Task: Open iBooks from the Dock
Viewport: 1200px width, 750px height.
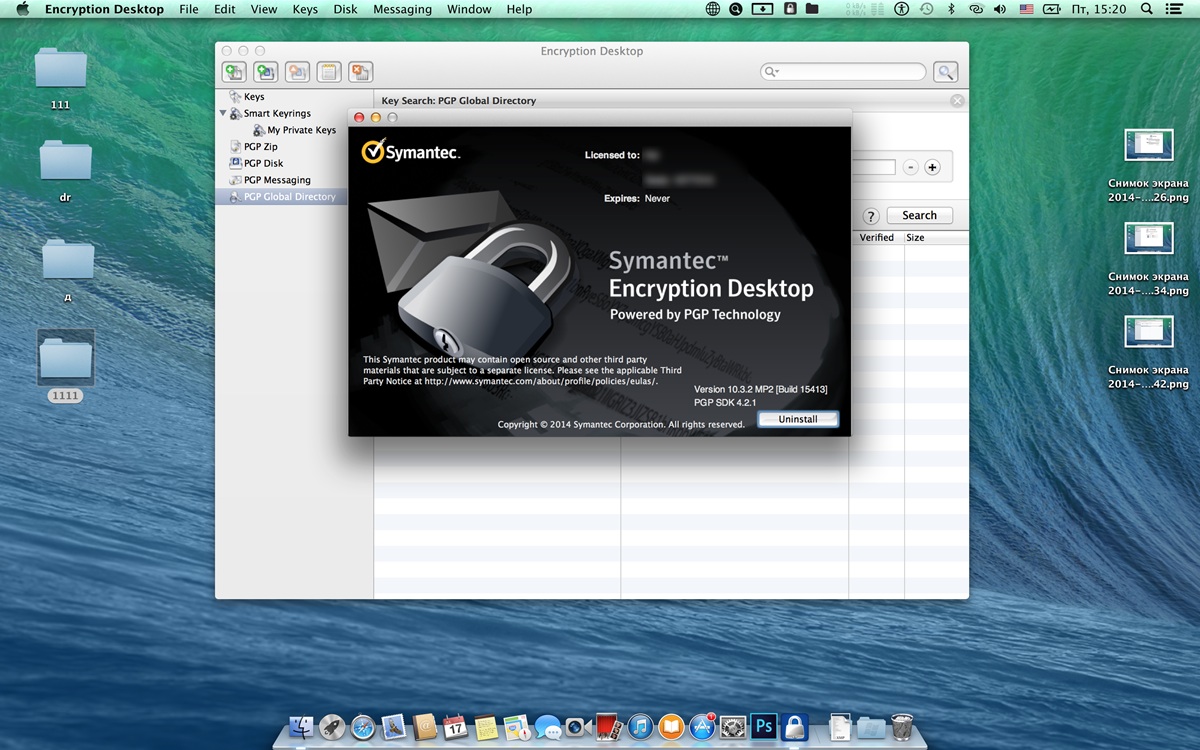Action: (672, 727)
